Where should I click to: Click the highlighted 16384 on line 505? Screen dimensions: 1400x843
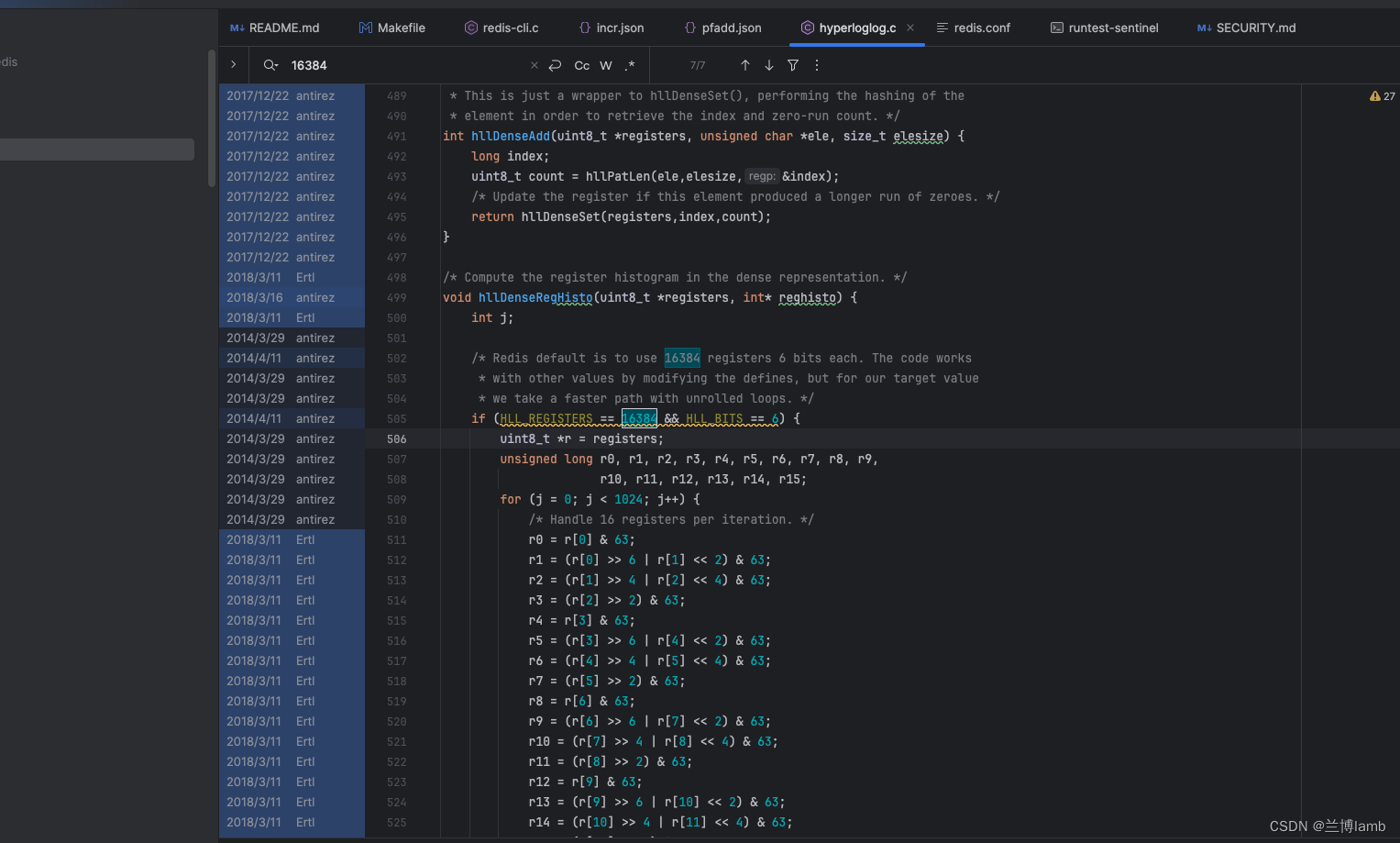(639, 418)
